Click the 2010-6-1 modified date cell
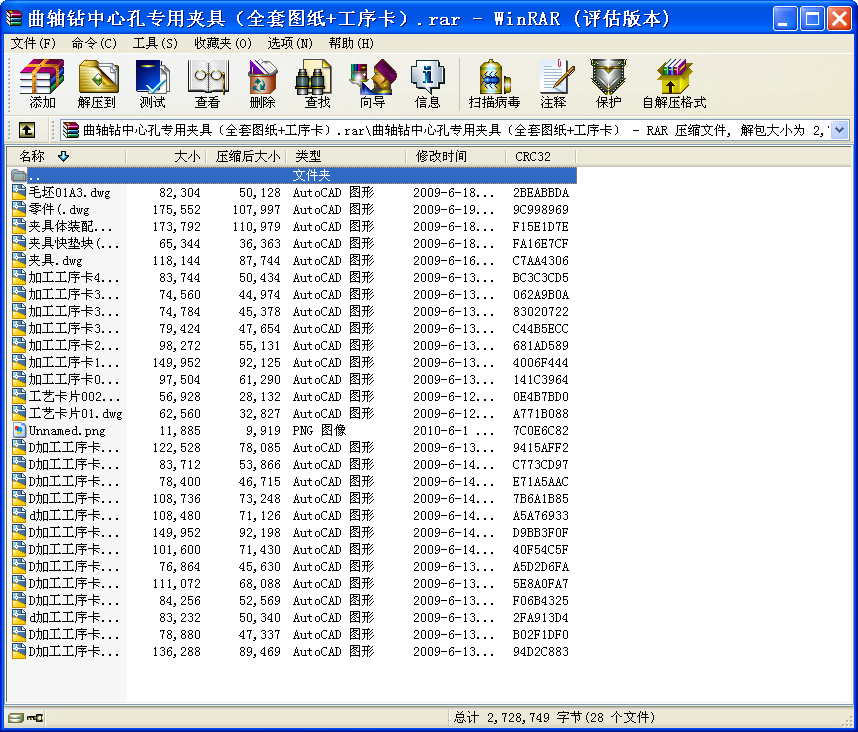 [454, 431]
